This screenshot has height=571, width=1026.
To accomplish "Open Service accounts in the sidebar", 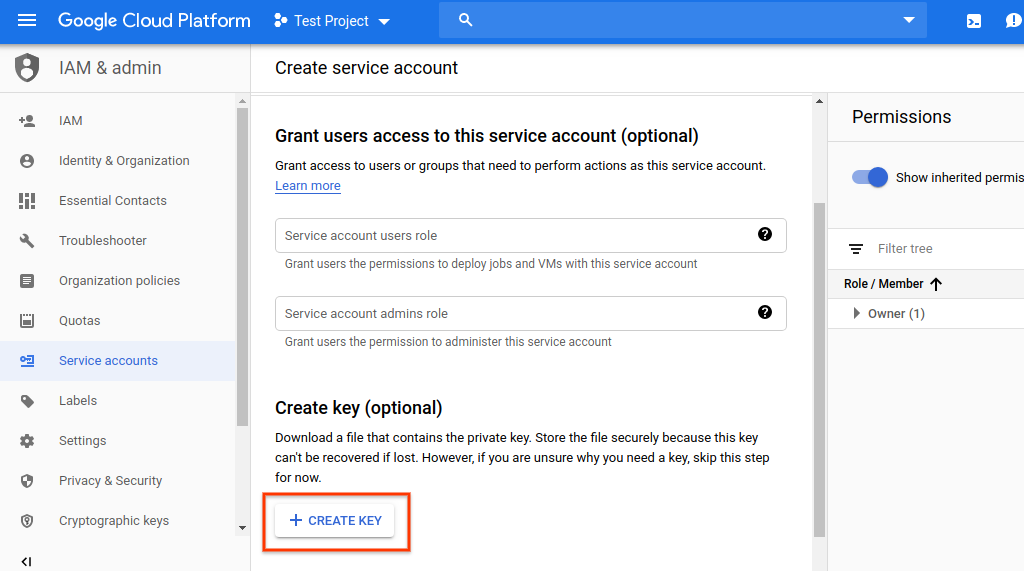I will (108, 361).
